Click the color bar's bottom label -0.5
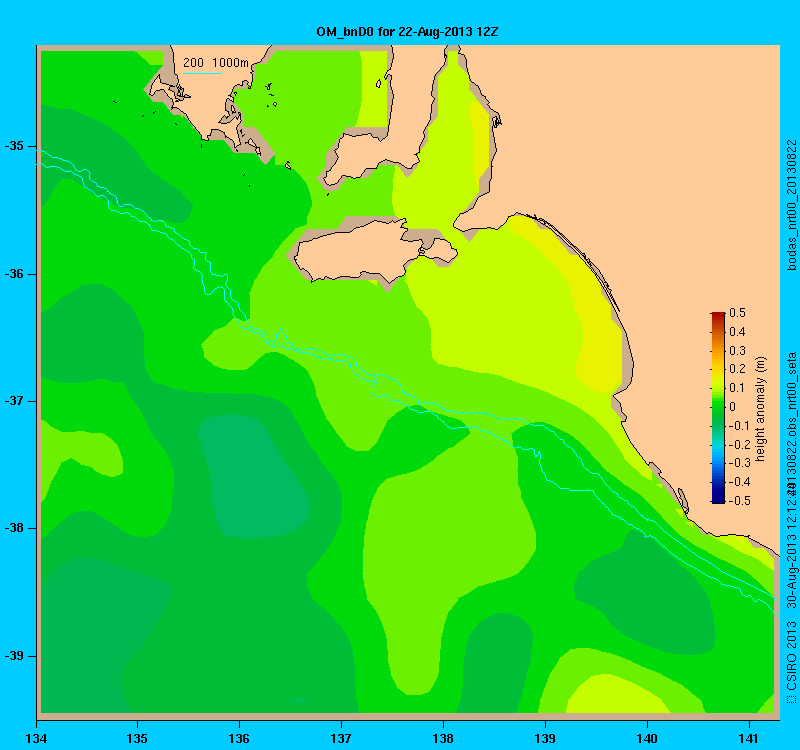The image size is (800, 750). [738, 501]
